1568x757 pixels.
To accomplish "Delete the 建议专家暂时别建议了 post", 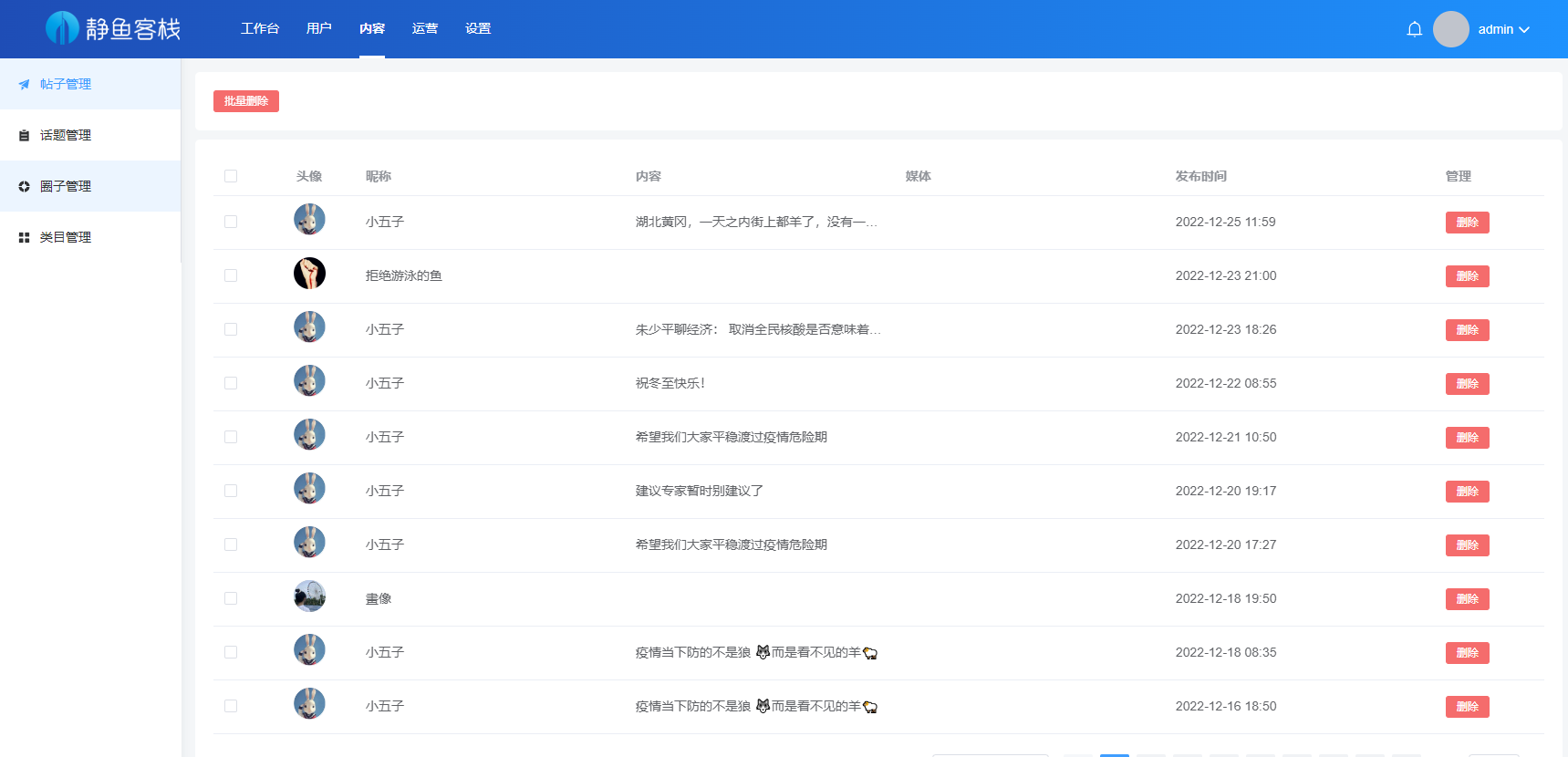I will [x=1467, y=492].
